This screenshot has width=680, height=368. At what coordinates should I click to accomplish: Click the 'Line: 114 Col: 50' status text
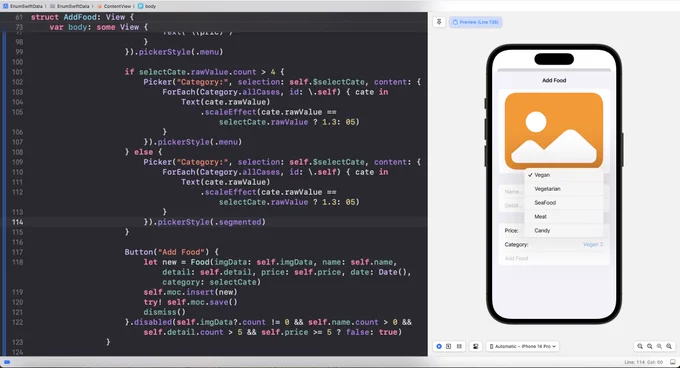pyautogui.click(x=643, y=362)
